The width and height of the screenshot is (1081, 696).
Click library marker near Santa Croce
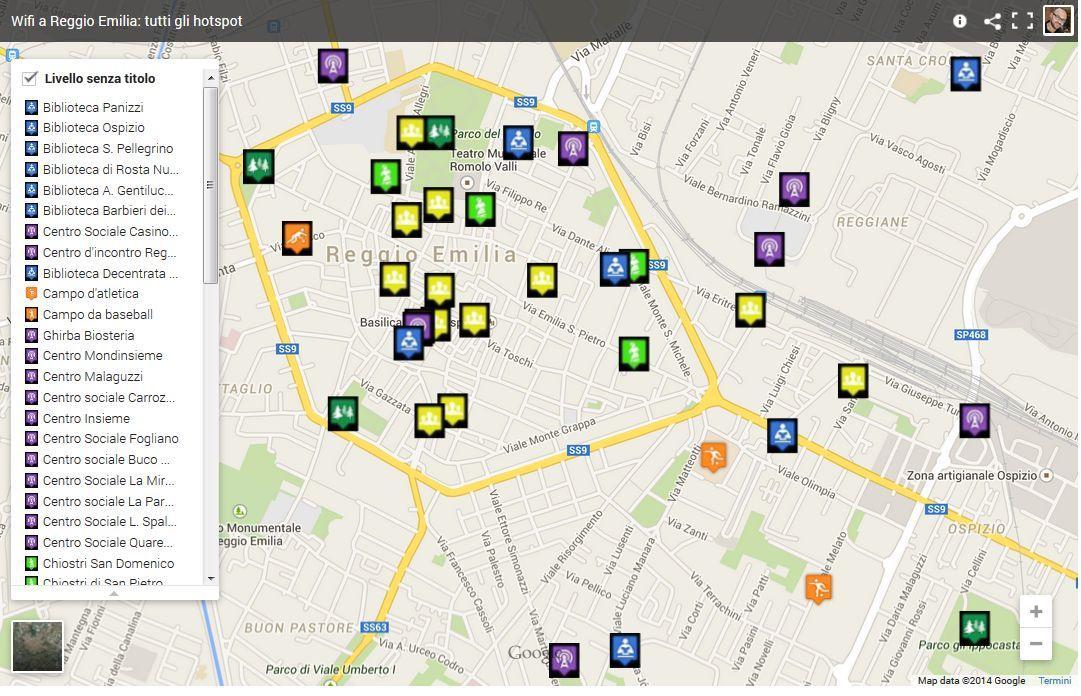965,73
